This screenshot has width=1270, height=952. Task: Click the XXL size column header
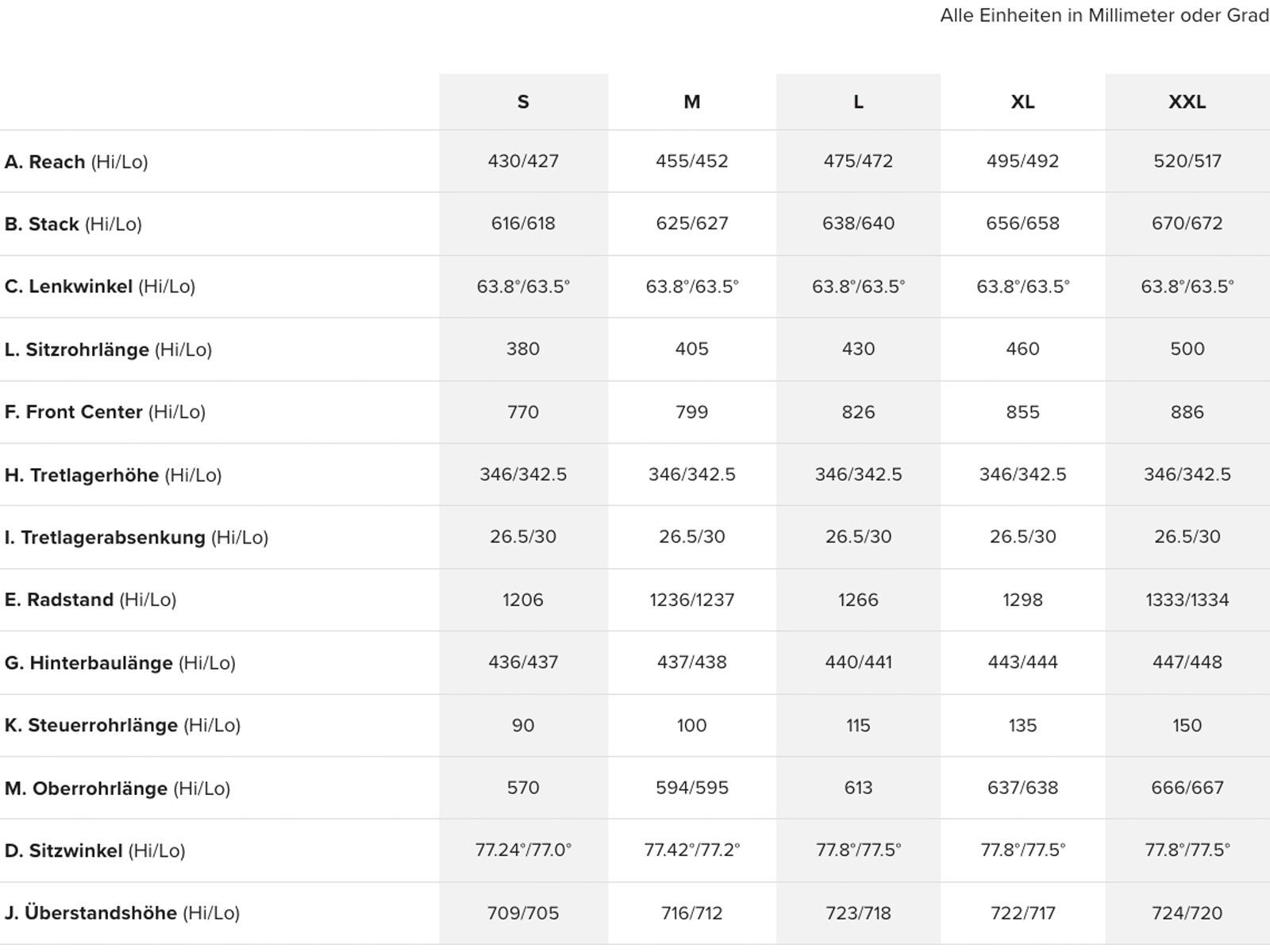(x=1187, y=102)
